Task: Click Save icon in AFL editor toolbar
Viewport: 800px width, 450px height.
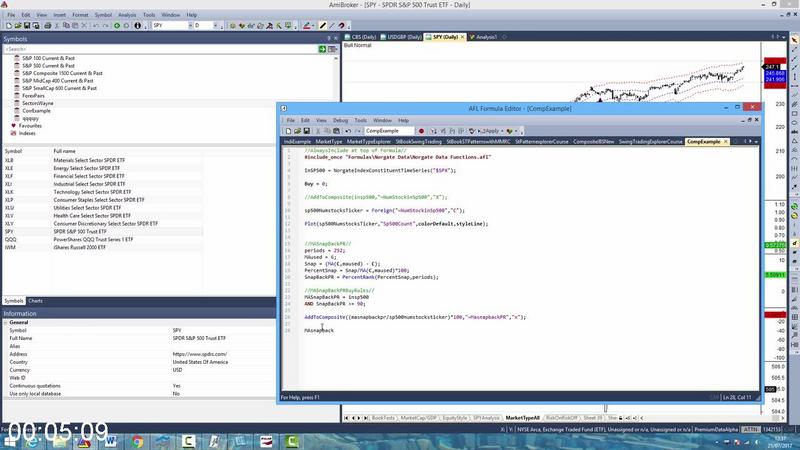Action: (307, 131)
